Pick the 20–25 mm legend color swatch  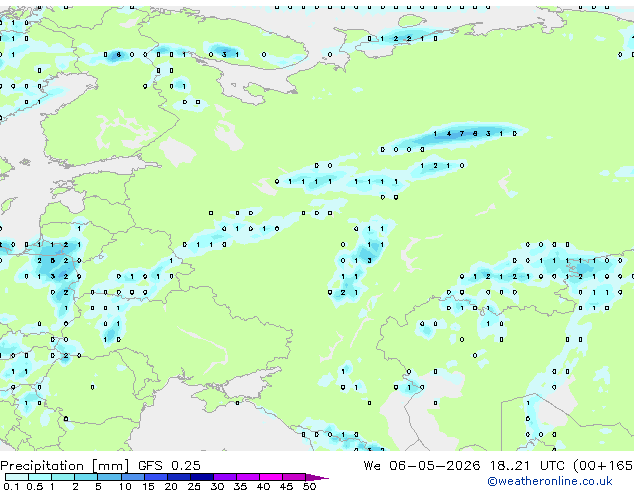(178, 477)
